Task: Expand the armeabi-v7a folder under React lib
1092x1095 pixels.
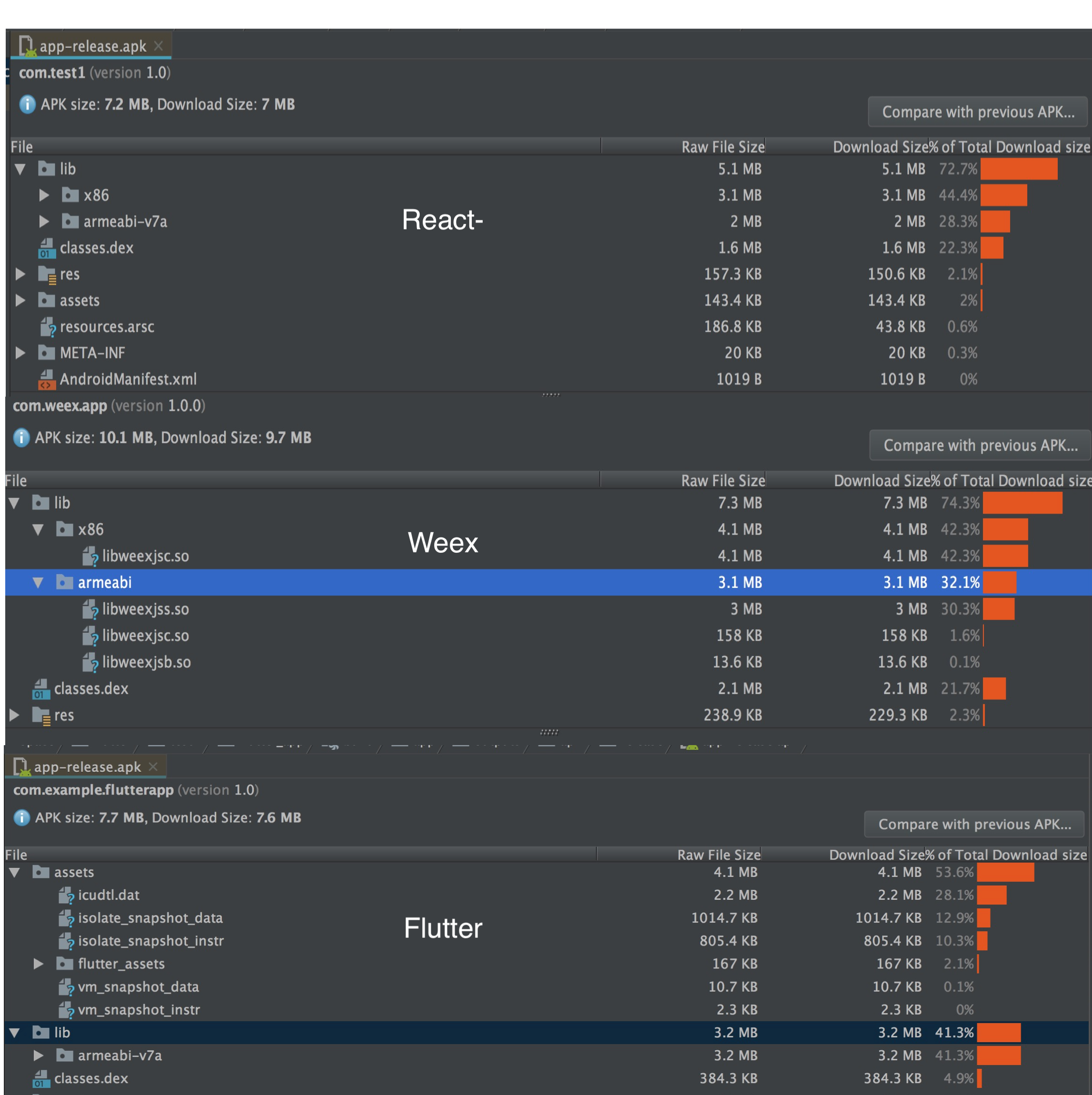Action: pos(44,221)
